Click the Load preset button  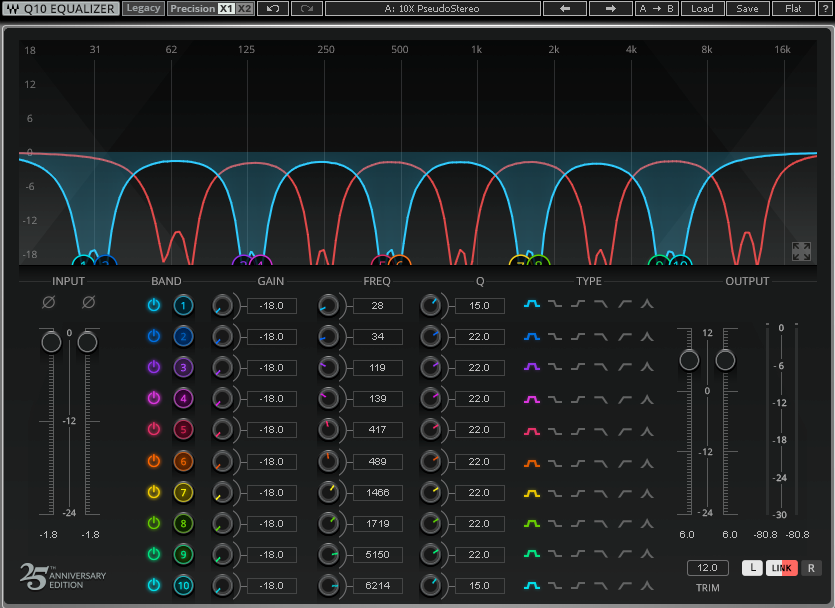coord(702,9)
